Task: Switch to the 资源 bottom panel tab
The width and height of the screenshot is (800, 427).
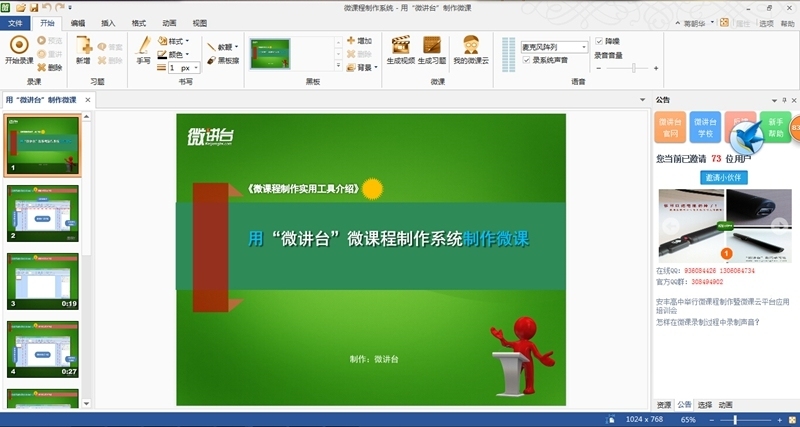Action: pos(664,405)
